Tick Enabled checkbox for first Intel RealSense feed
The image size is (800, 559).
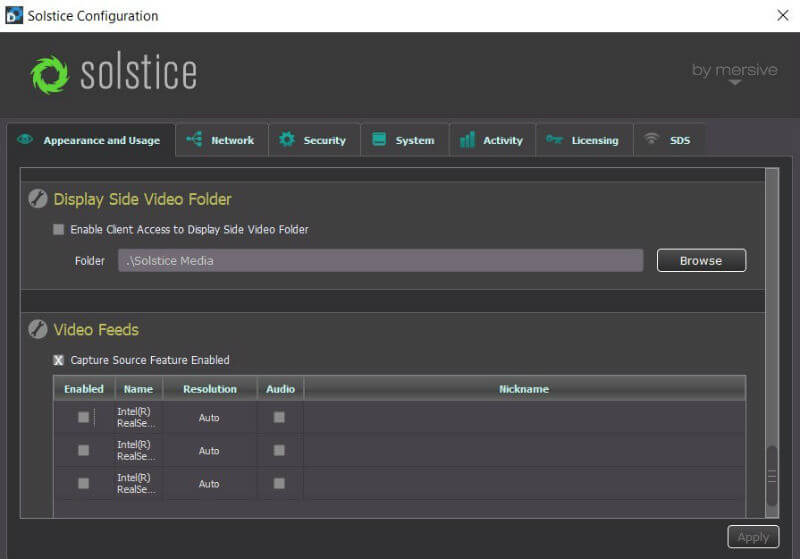[x=83, y=417]
